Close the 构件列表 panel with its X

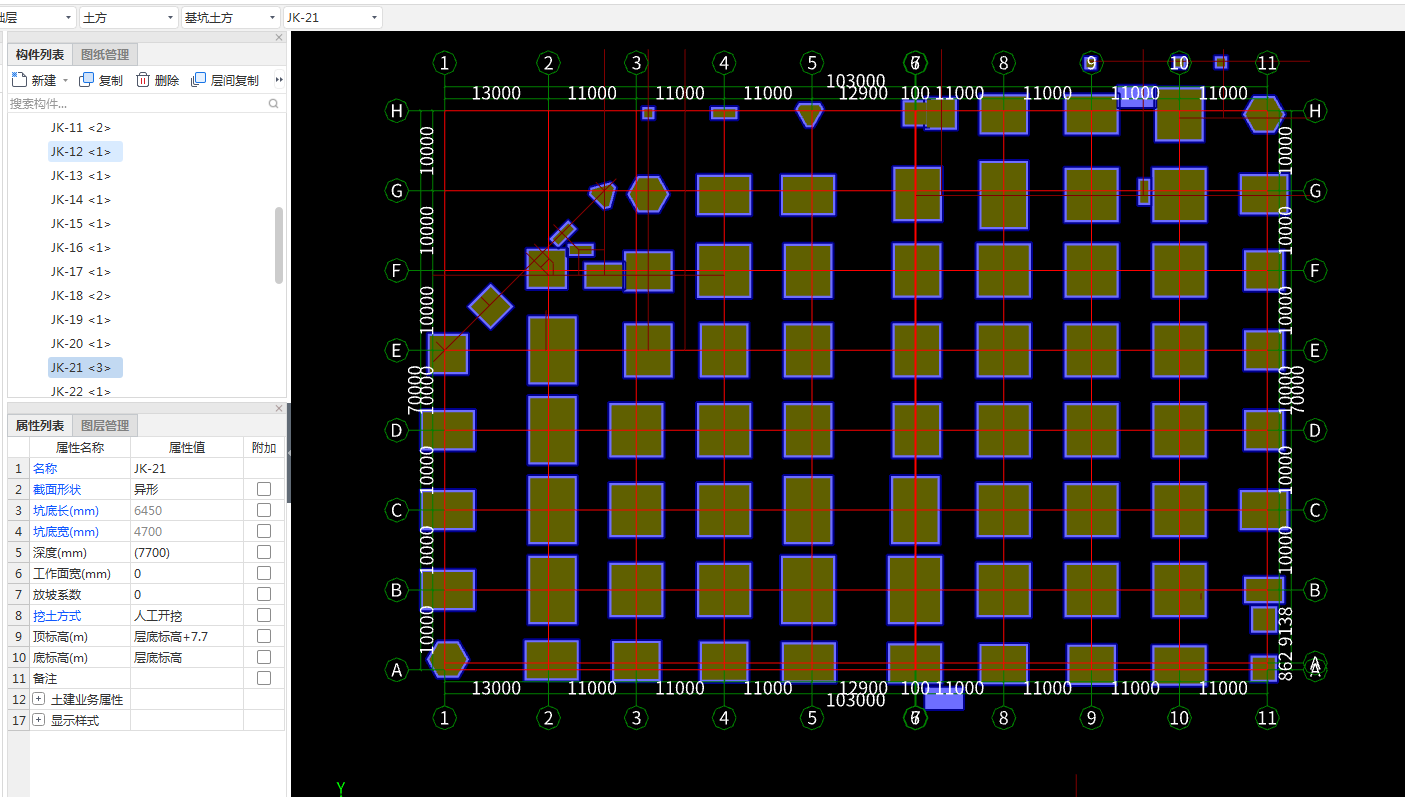(279, 38)
